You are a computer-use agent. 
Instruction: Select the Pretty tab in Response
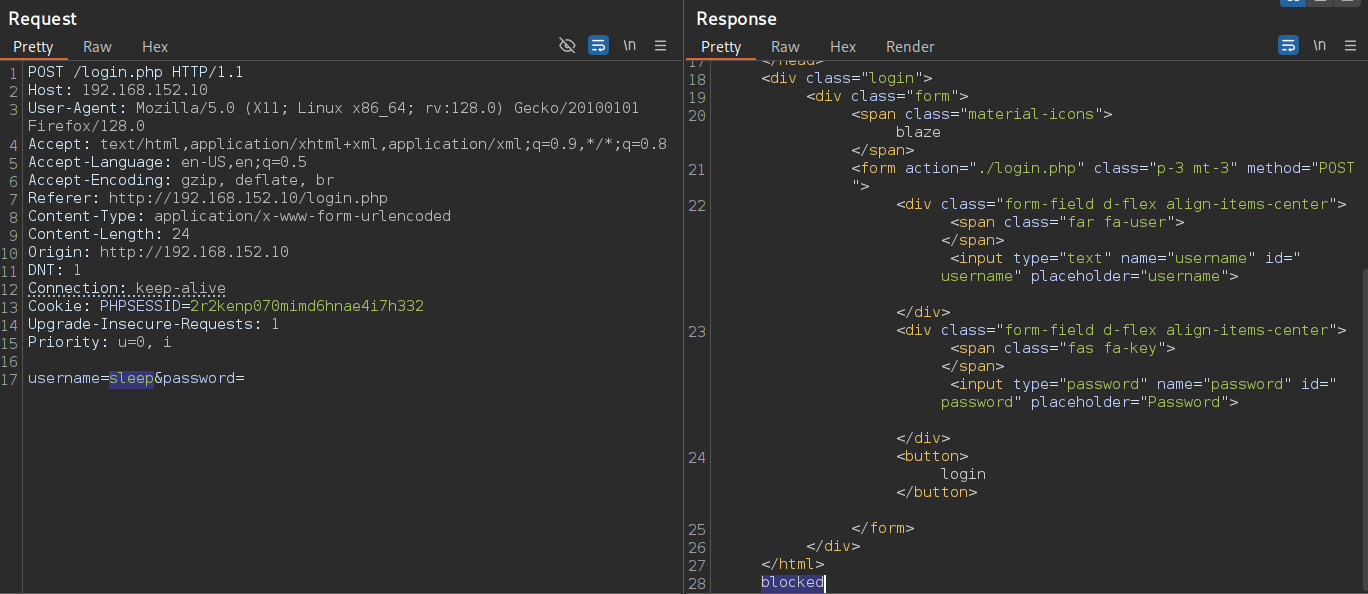[x=721, y=47]
